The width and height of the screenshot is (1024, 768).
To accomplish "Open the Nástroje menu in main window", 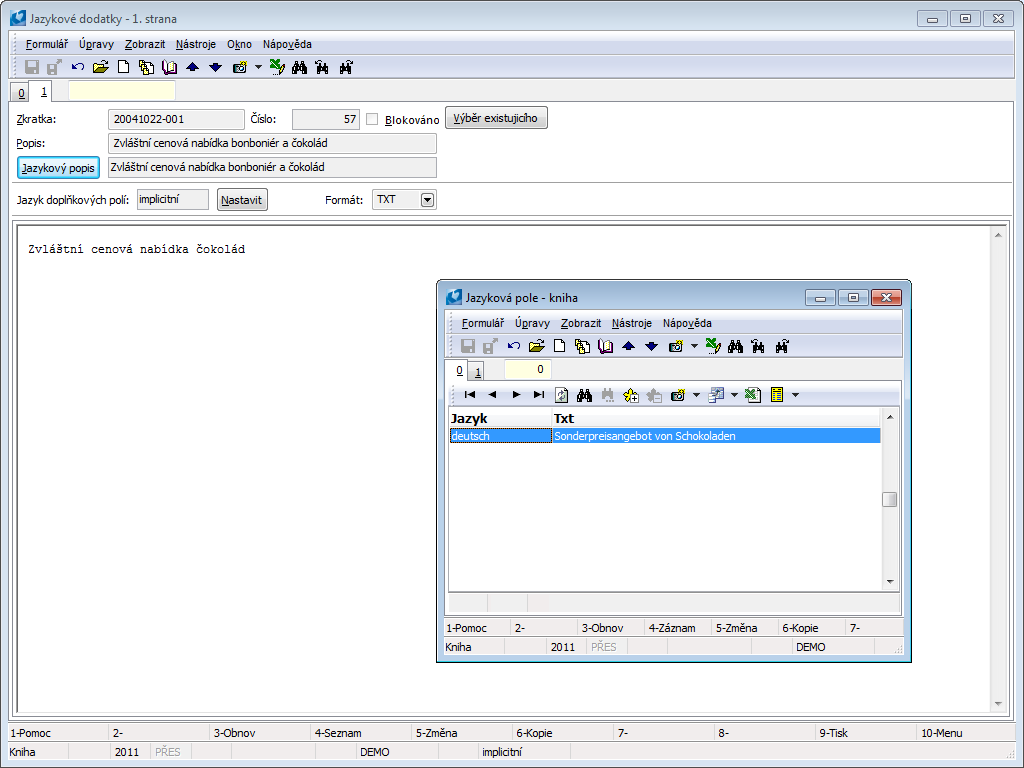I will (195, 44).
